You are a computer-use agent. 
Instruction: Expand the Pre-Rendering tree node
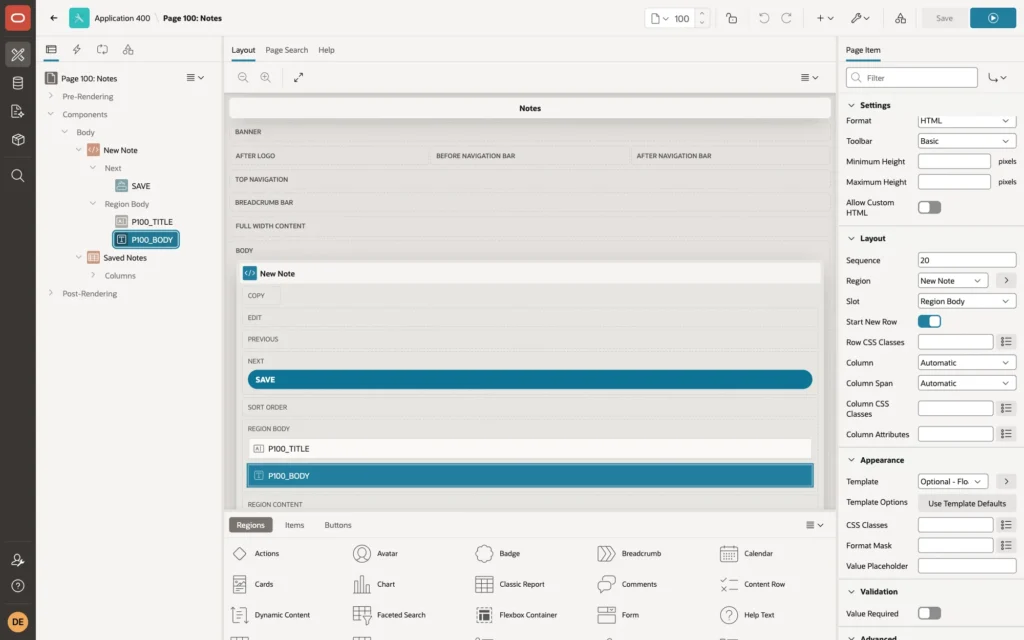(x=51, y=96)
